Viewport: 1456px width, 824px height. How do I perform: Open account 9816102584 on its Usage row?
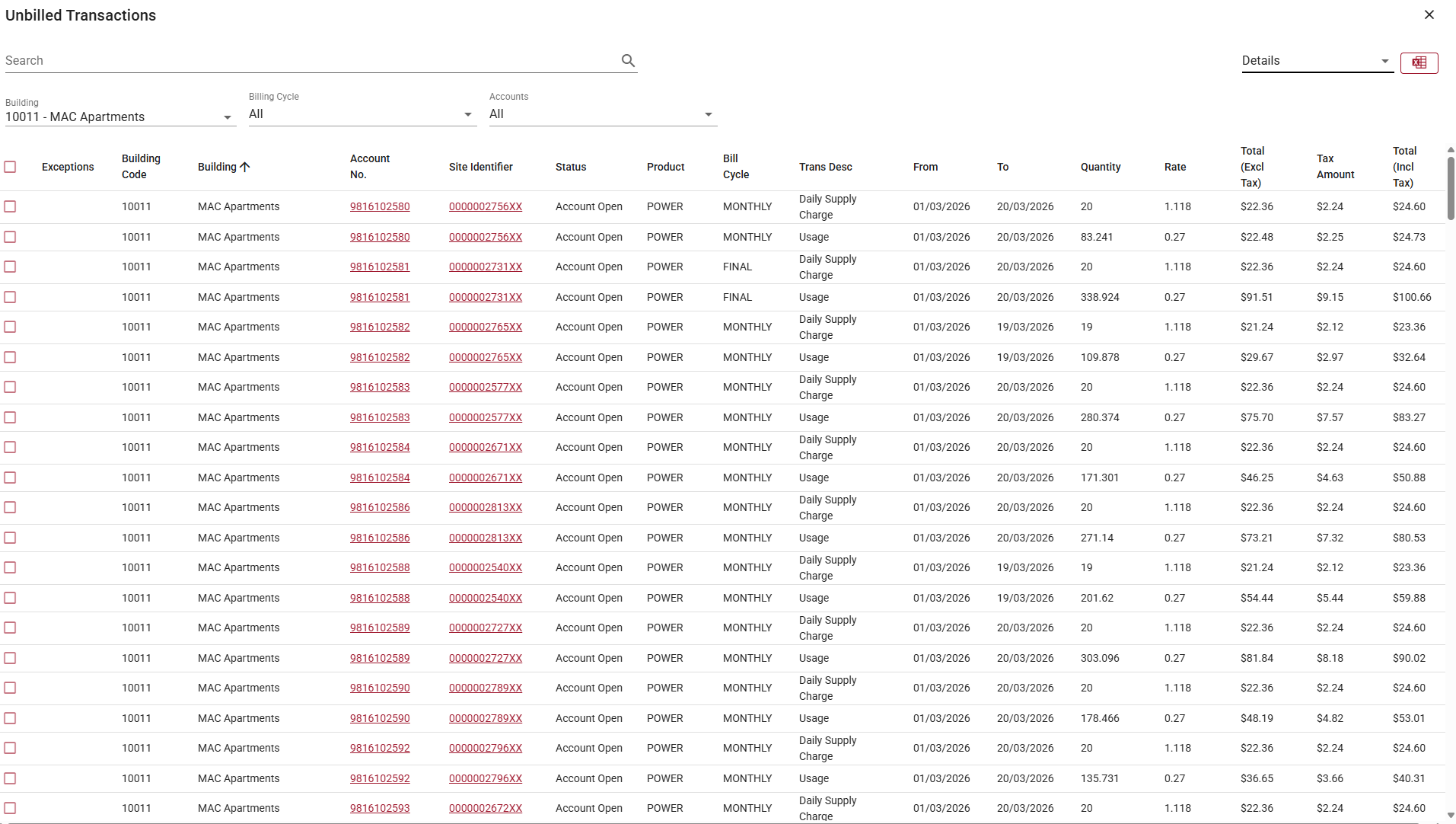point(380,477)
